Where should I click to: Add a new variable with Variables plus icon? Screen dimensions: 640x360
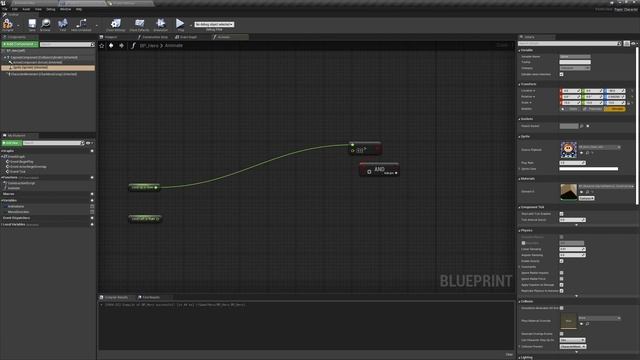coord(92,200)
